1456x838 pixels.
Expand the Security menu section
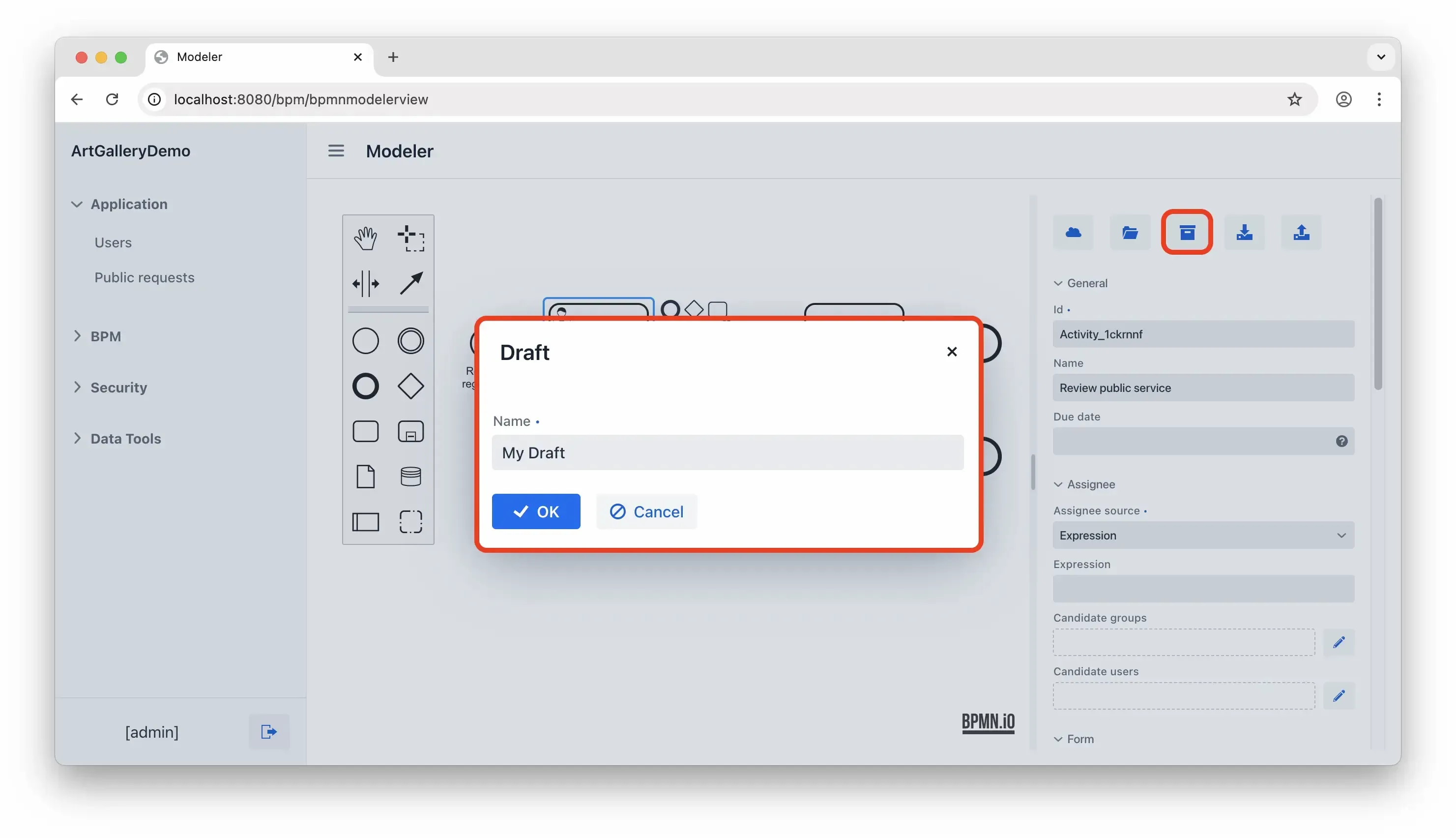pos(118,388)
